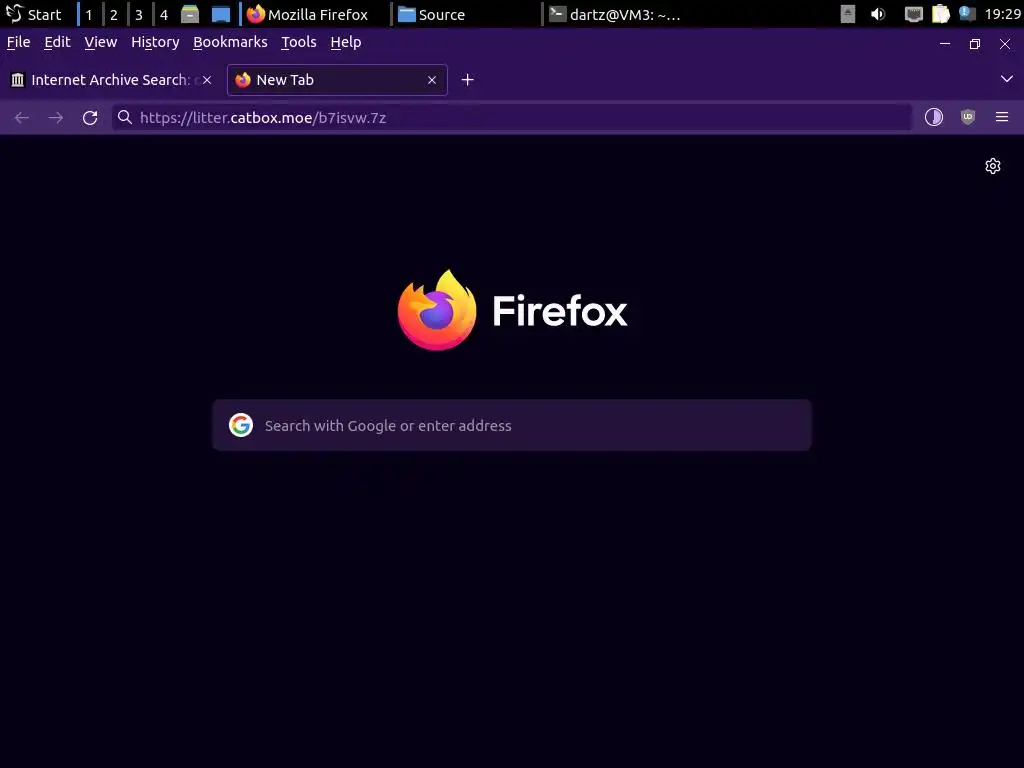Screen dimensions: 1024x768
Task: Close the New Tab tab
Action: click(432, 80)
